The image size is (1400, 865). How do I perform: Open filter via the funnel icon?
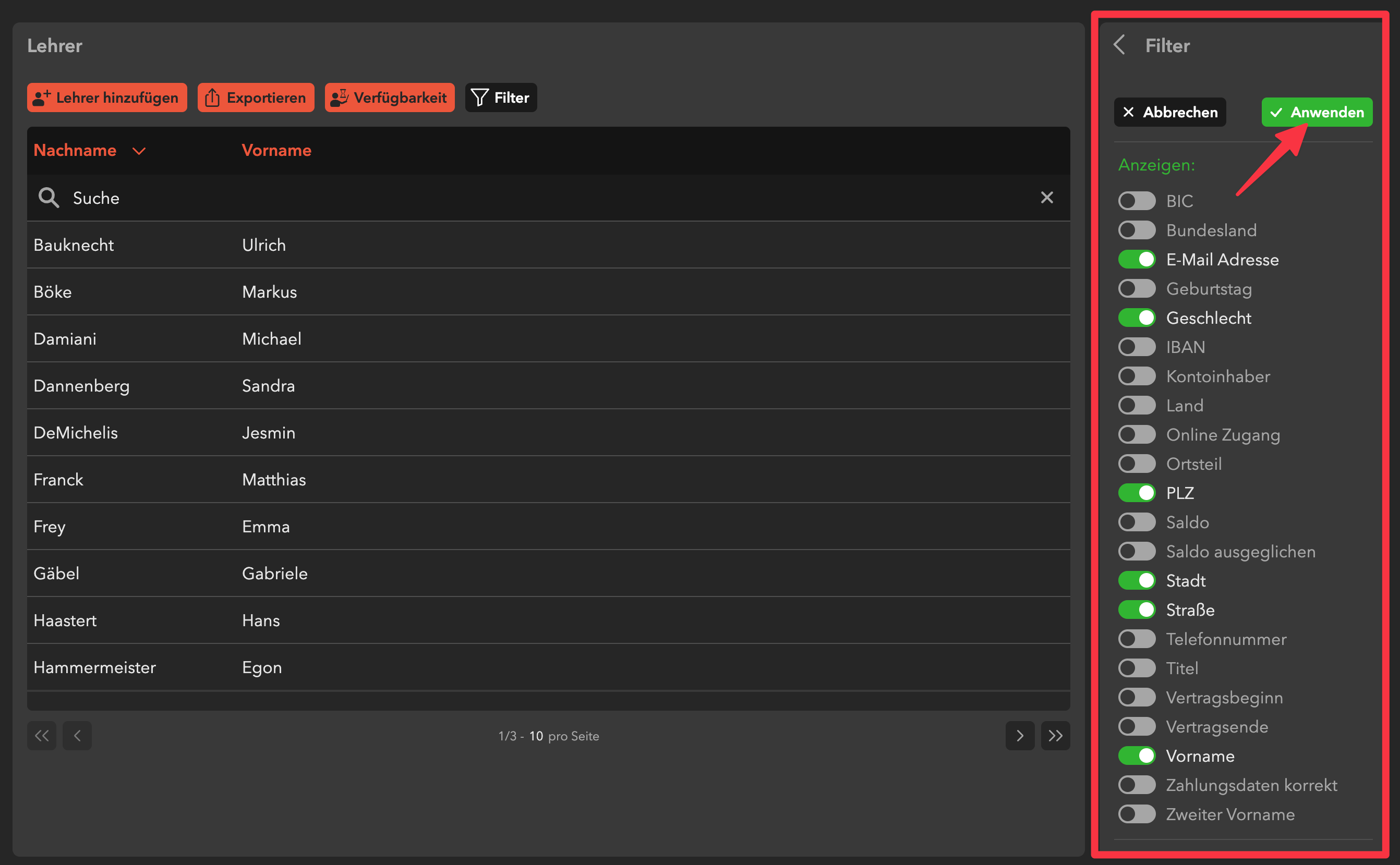point(480,98)
